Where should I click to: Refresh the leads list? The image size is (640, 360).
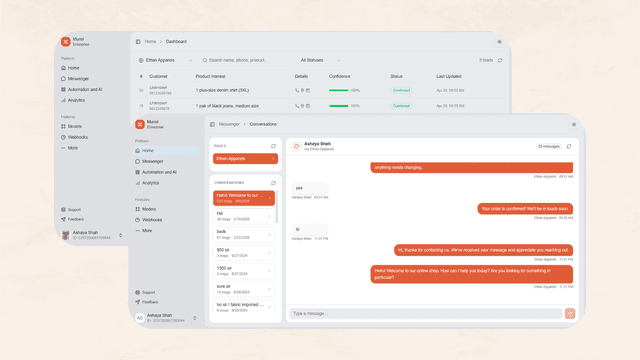coord(500,60)
